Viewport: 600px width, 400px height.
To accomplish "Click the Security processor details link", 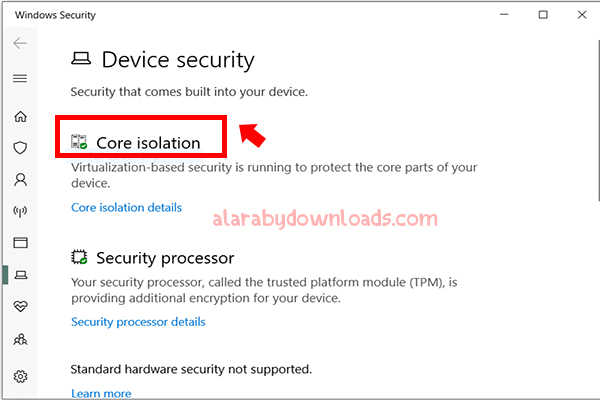I will (x=138, y=322).
